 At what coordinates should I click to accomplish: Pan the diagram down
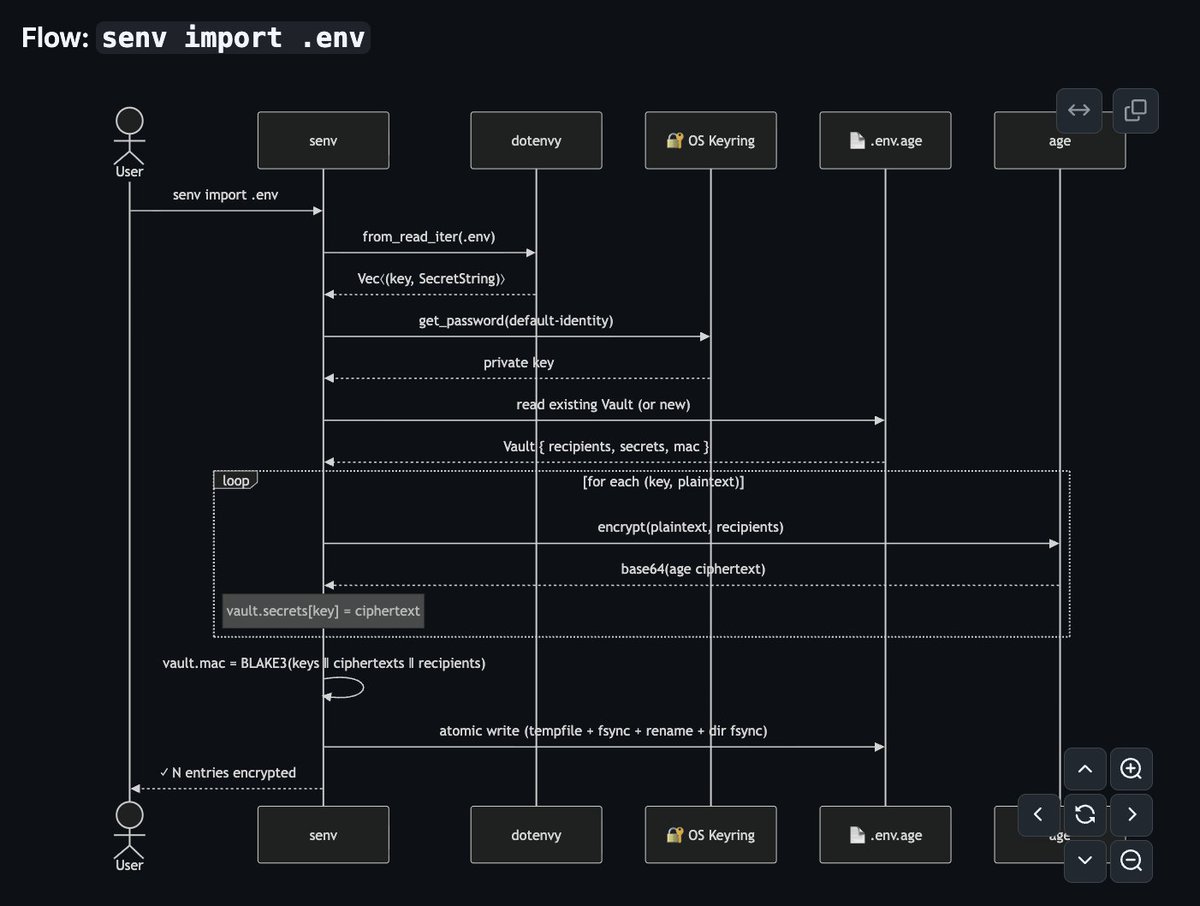pyautogui.click(x=1085, y=861)
